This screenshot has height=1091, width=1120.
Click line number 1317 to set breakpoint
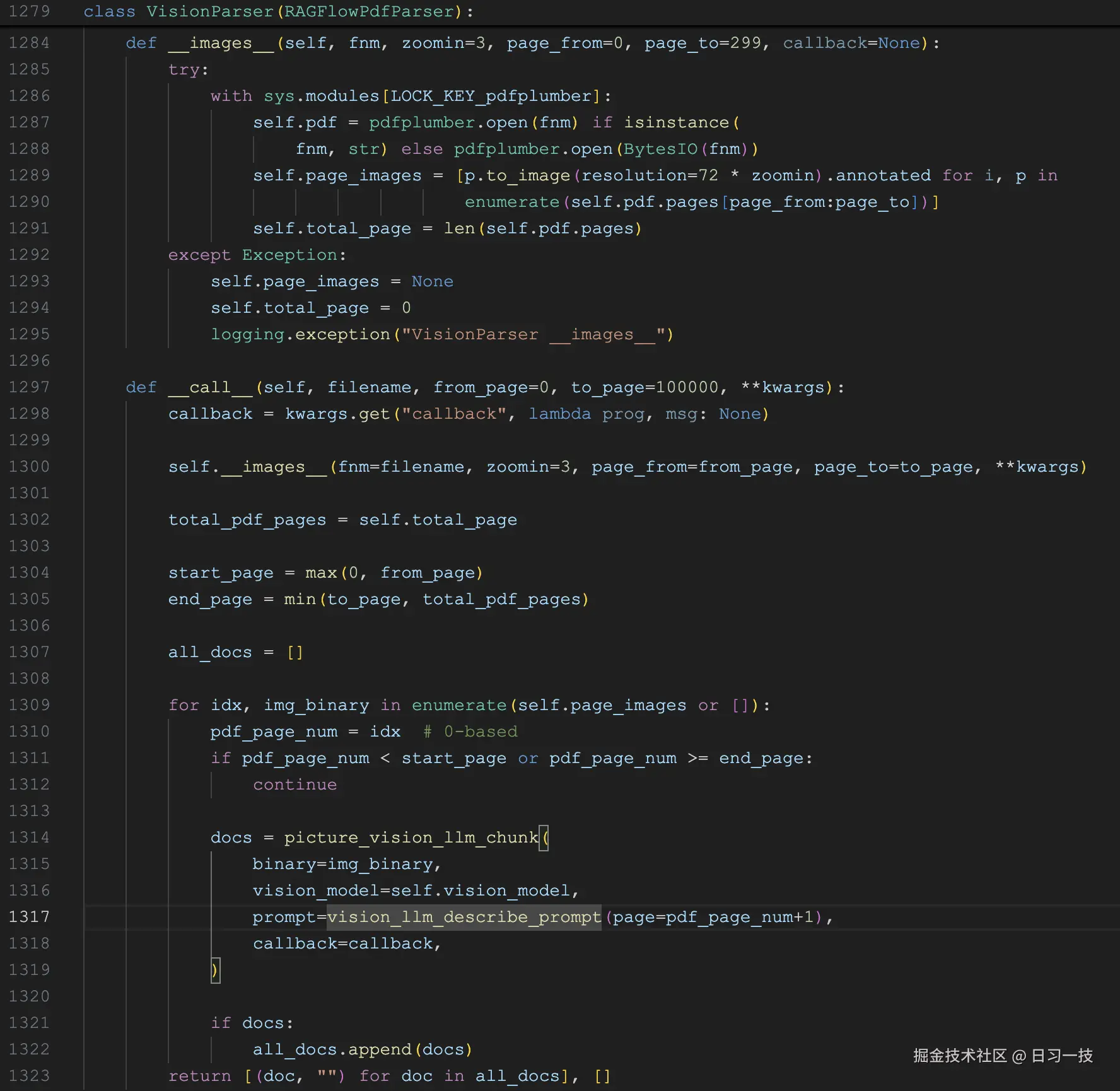(x=29, y=917)
